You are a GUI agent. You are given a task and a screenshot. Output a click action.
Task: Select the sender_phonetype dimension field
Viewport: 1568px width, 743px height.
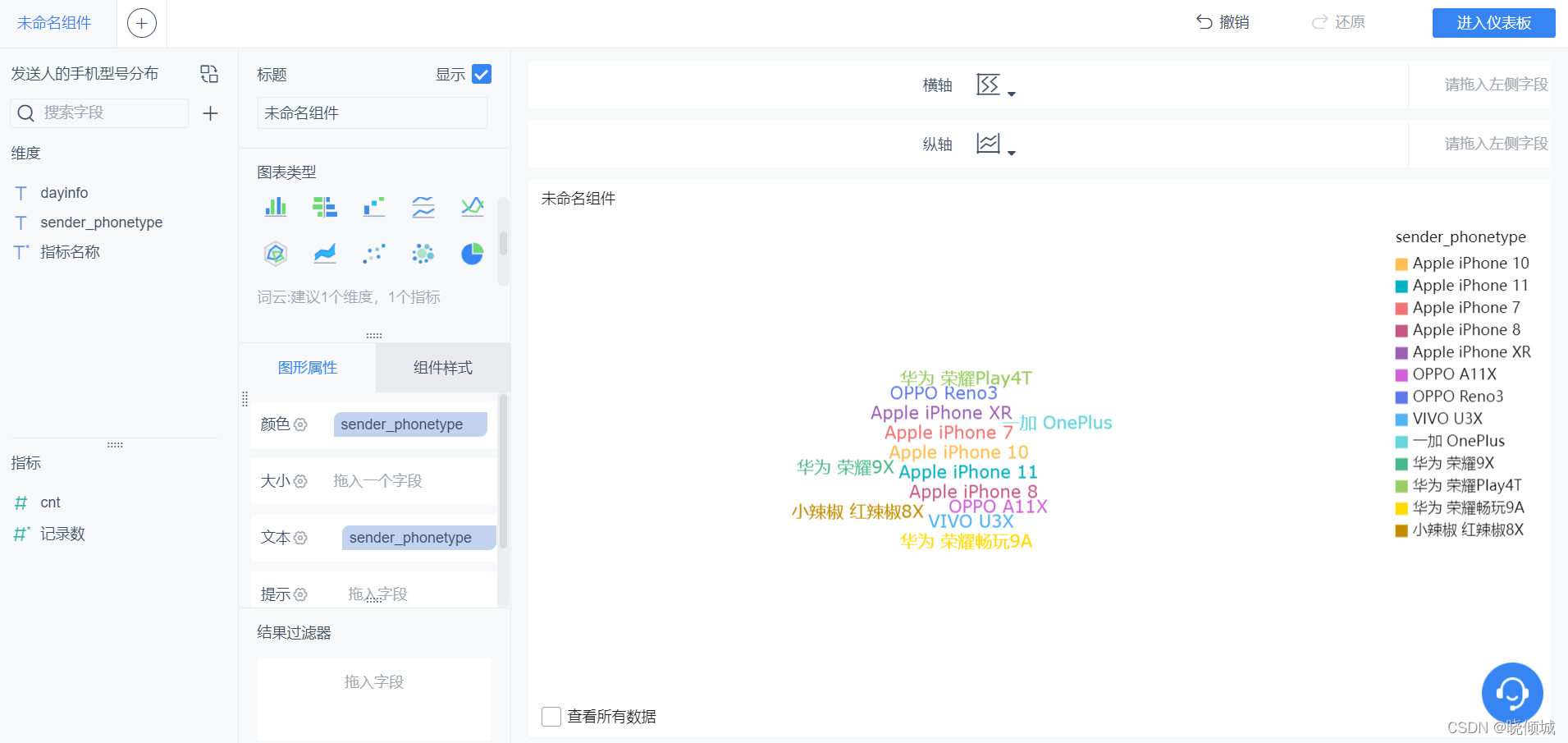click(101, 222)
